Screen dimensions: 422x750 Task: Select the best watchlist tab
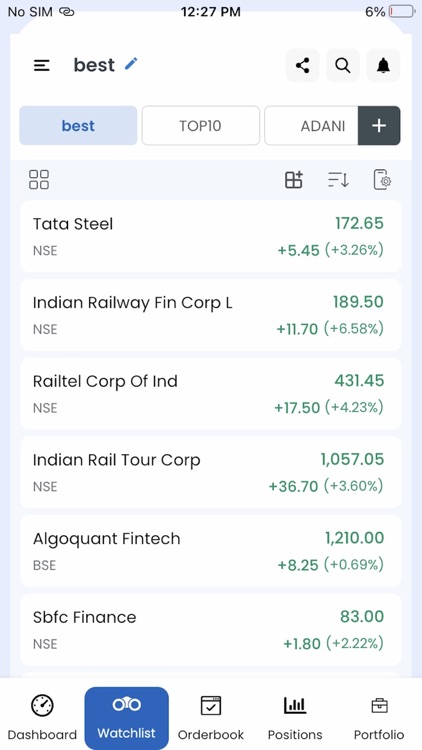[78, 126]
